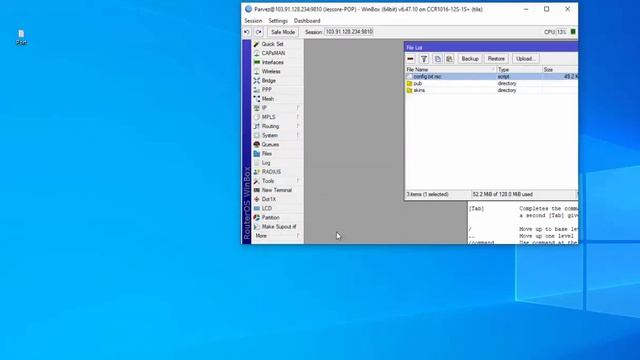Open the Bridge menu entry
Image resolution: width=640 pixels, height=360 pixels.
pyautogui.click(x=269, y=80)
